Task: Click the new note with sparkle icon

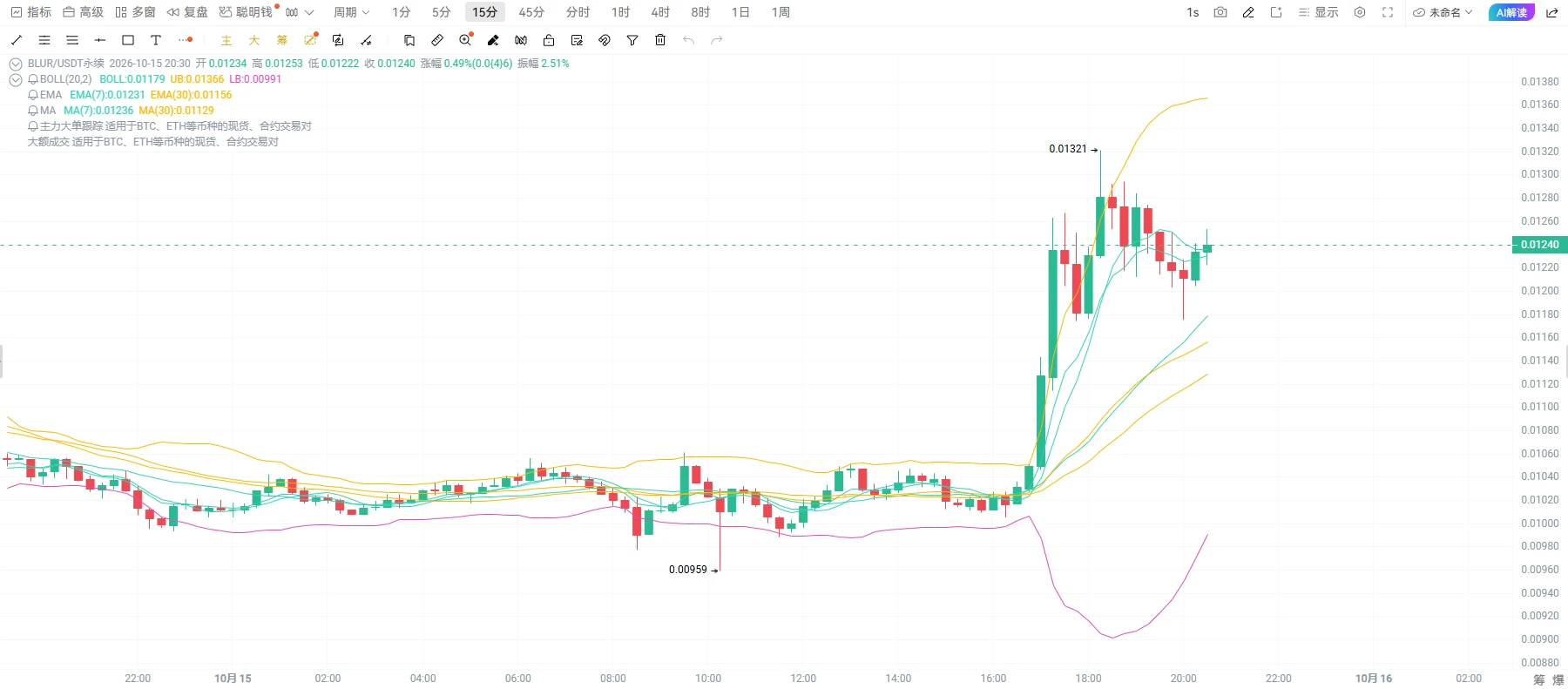Action: click(x=1276, y=12)
